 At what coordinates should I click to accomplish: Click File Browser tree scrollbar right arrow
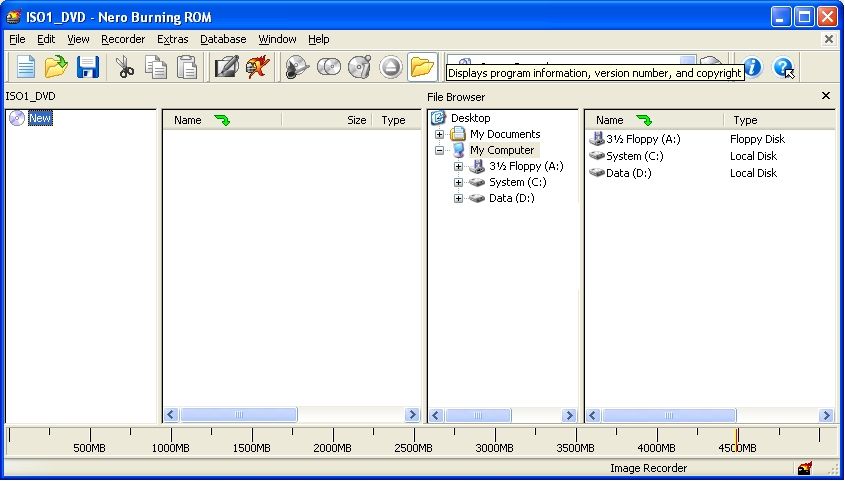(x=569, y=415)
